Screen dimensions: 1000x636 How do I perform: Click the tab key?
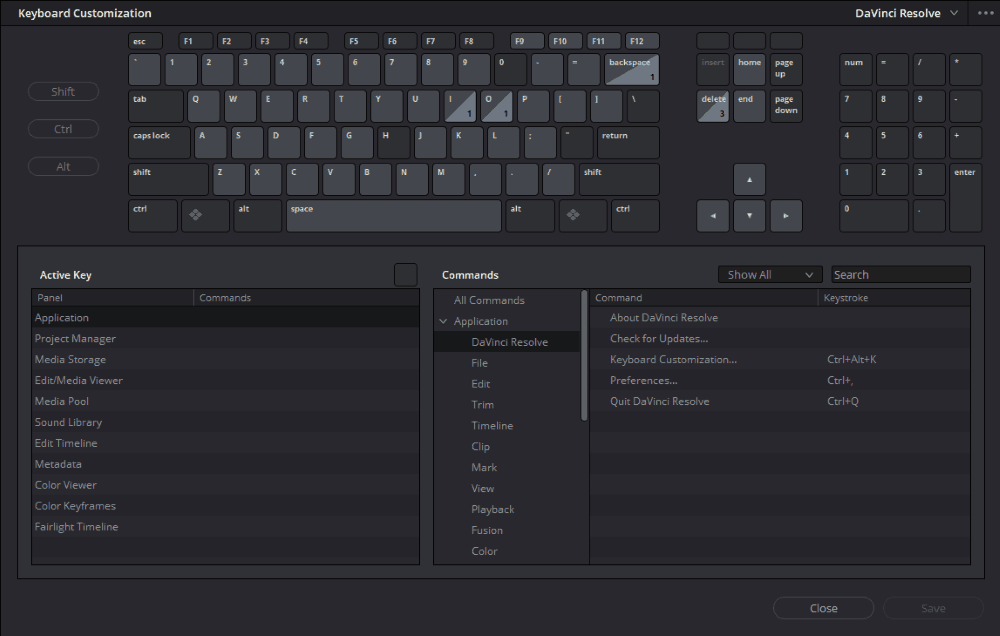click(156, 106)
